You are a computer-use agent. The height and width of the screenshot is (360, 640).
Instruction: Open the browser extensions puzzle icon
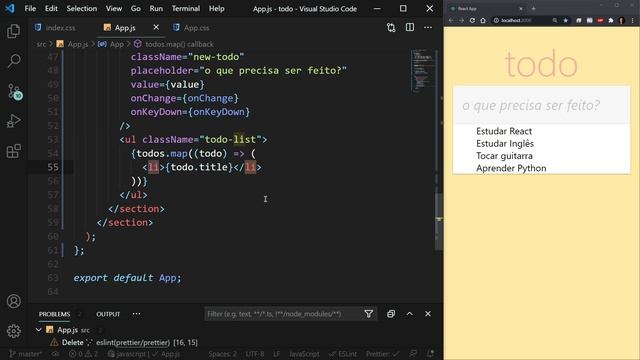[611, 20]
